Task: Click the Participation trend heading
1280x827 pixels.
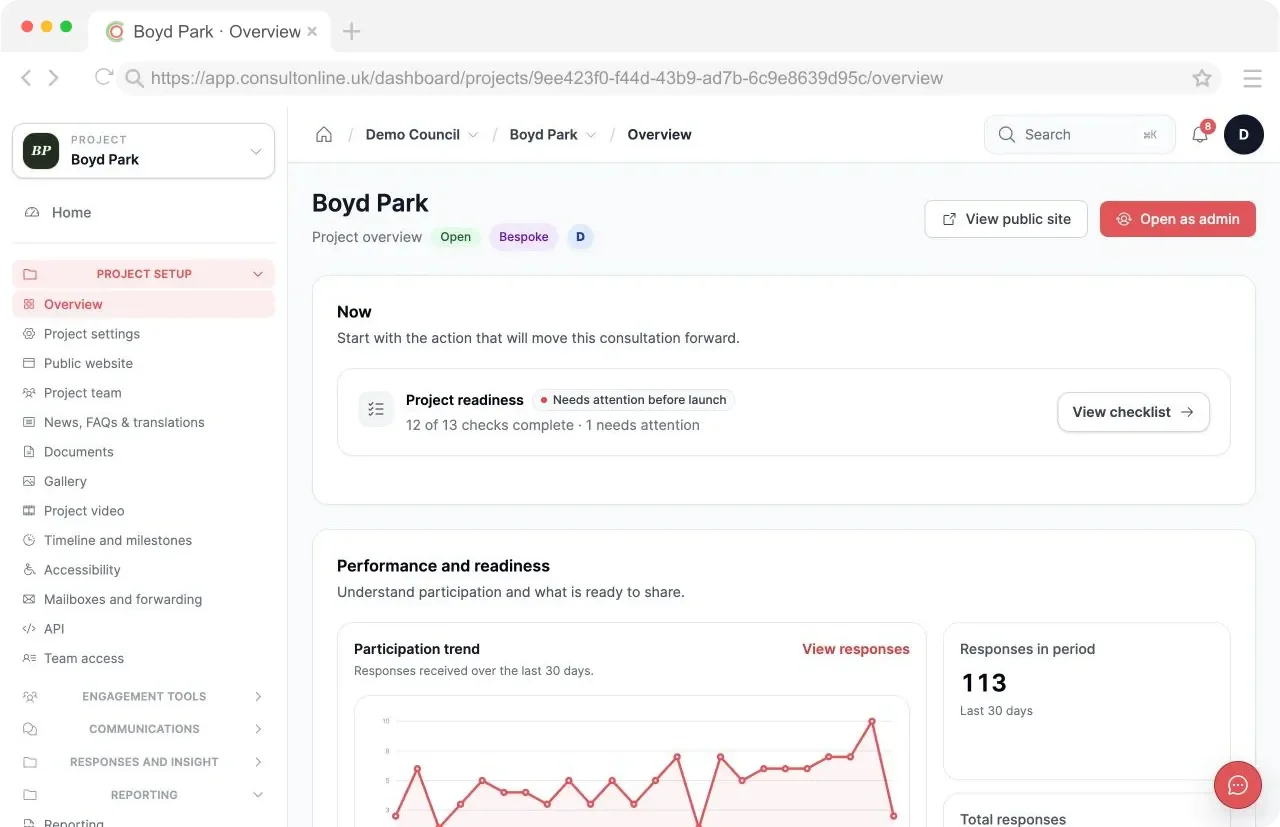Action: coord(417,649)
